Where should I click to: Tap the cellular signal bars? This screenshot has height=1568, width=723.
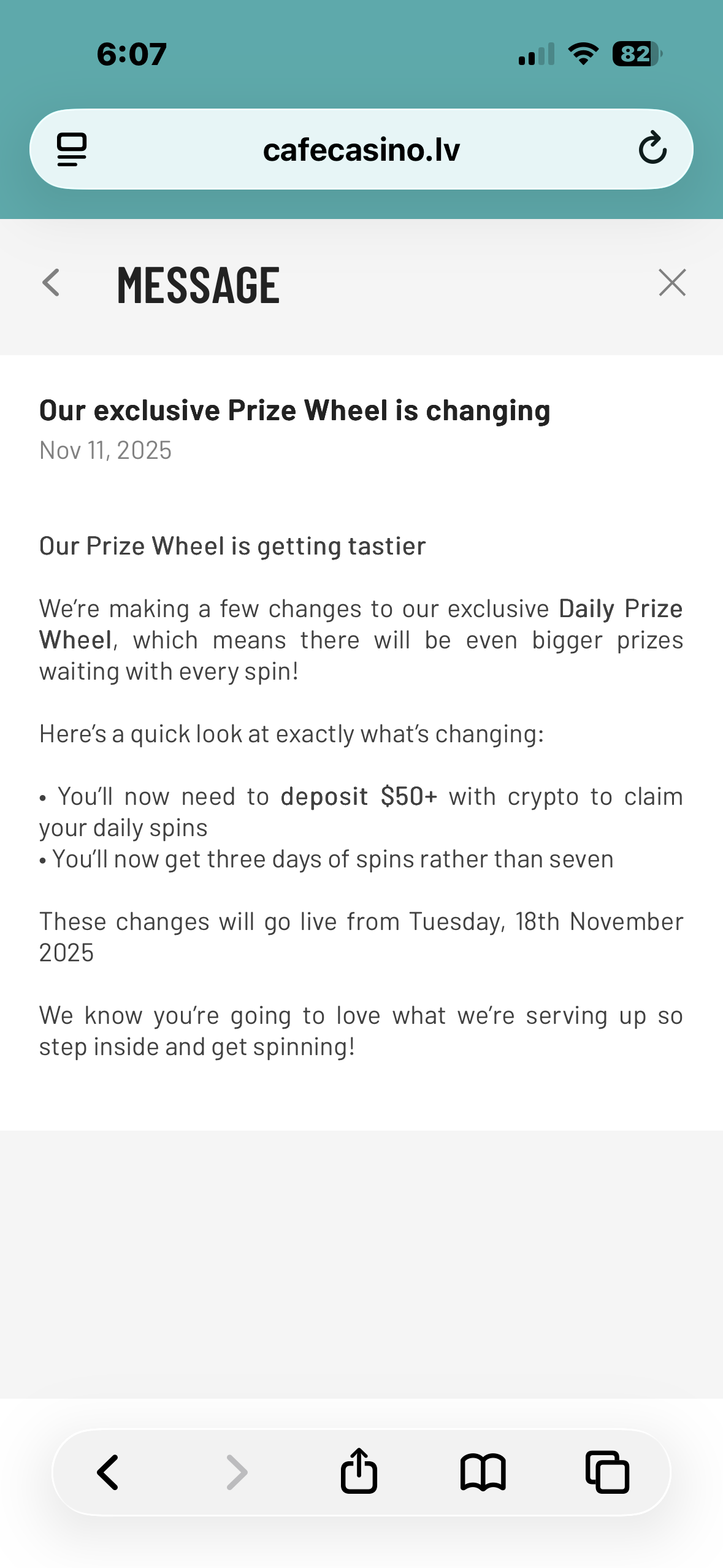click(536, 54)
